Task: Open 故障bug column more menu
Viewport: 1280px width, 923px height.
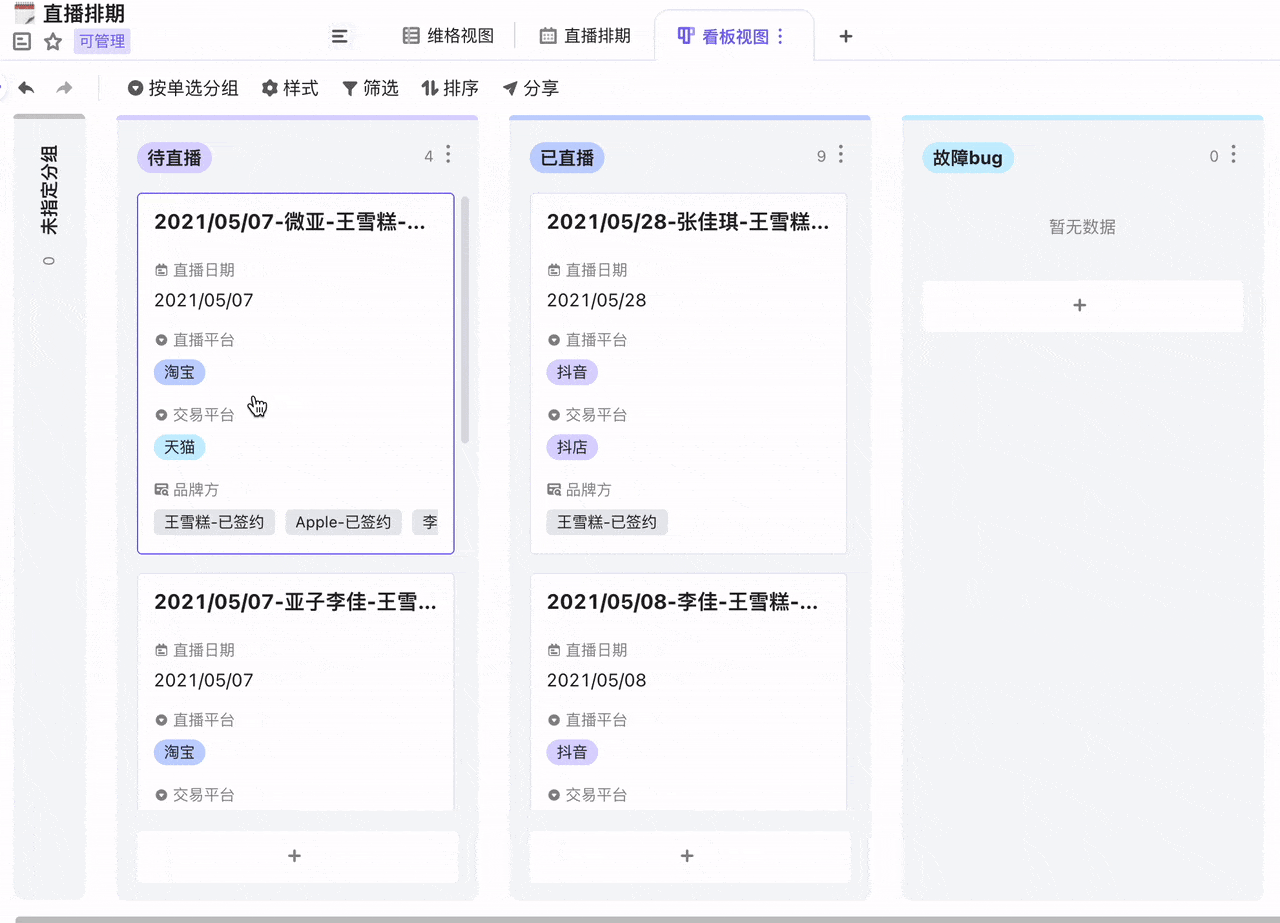Action: click(1234, 154)
